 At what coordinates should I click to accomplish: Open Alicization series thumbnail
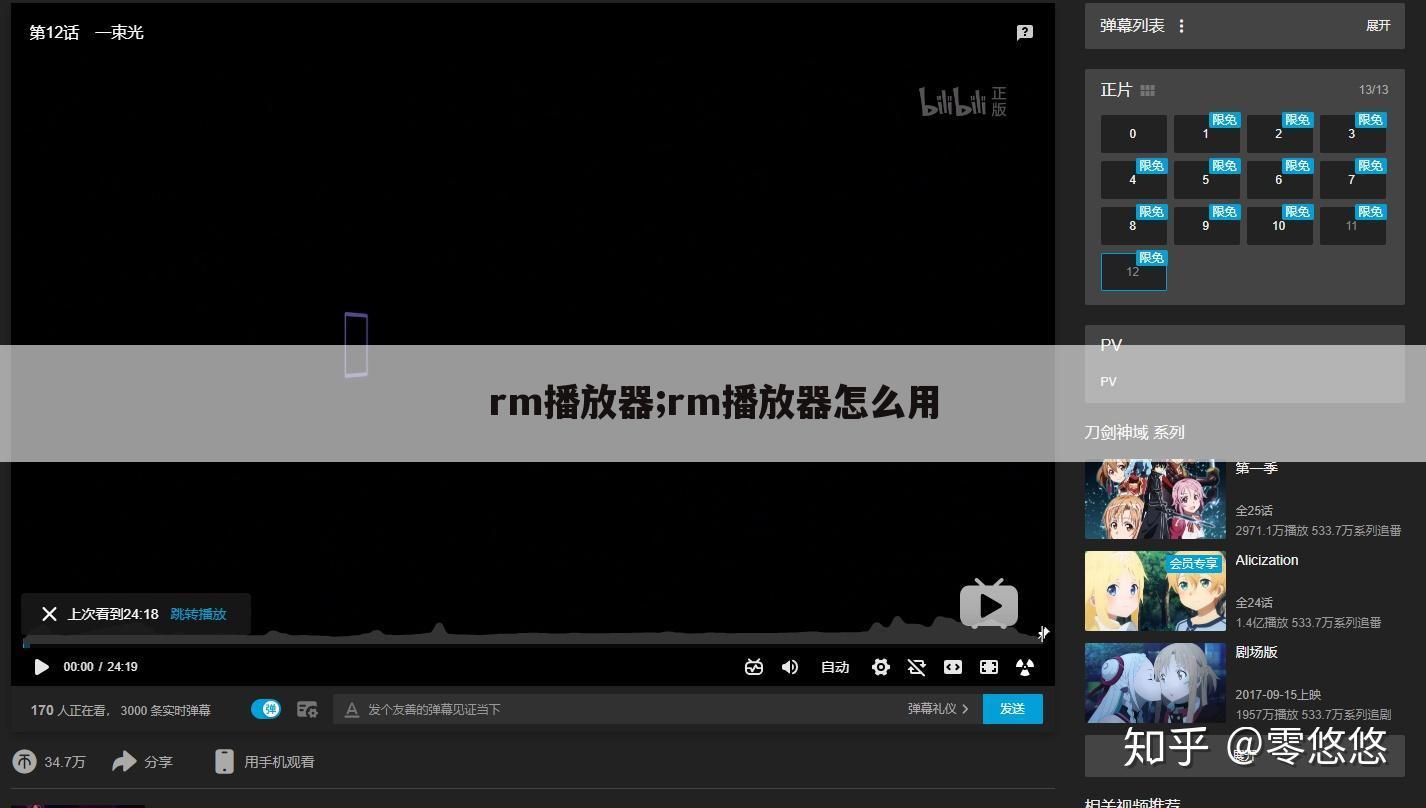tap(1155, 591)
